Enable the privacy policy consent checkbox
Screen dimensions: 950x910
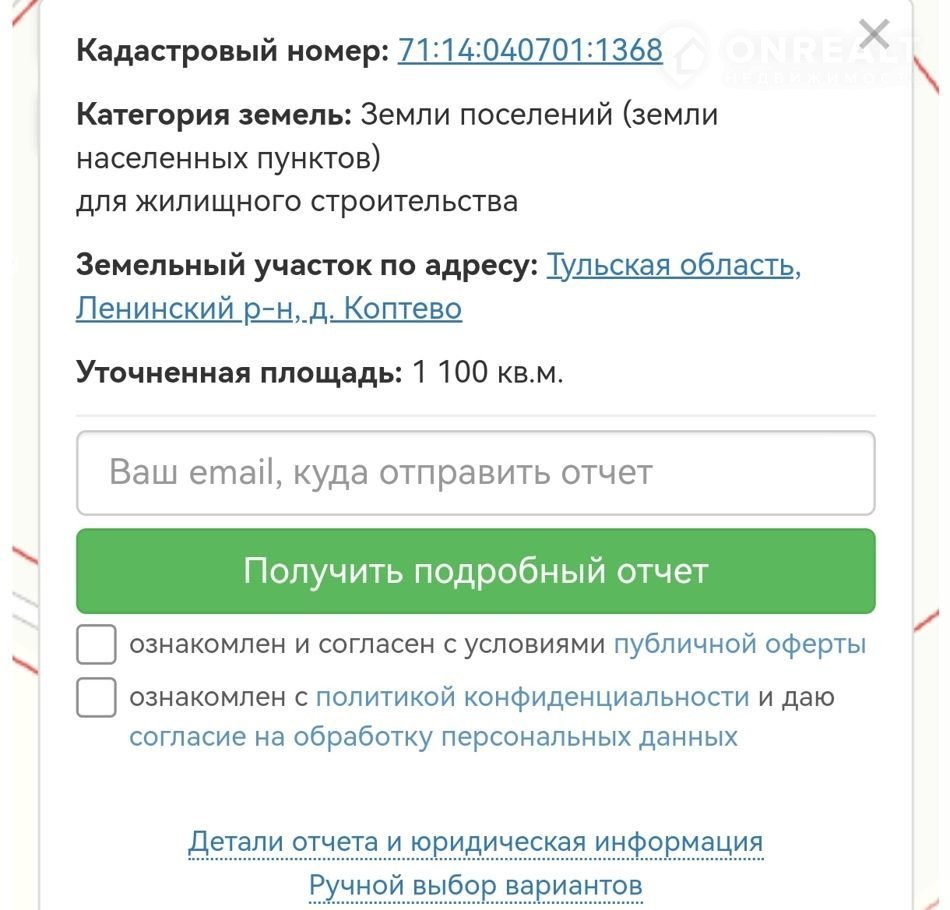[x=96, y=697]
